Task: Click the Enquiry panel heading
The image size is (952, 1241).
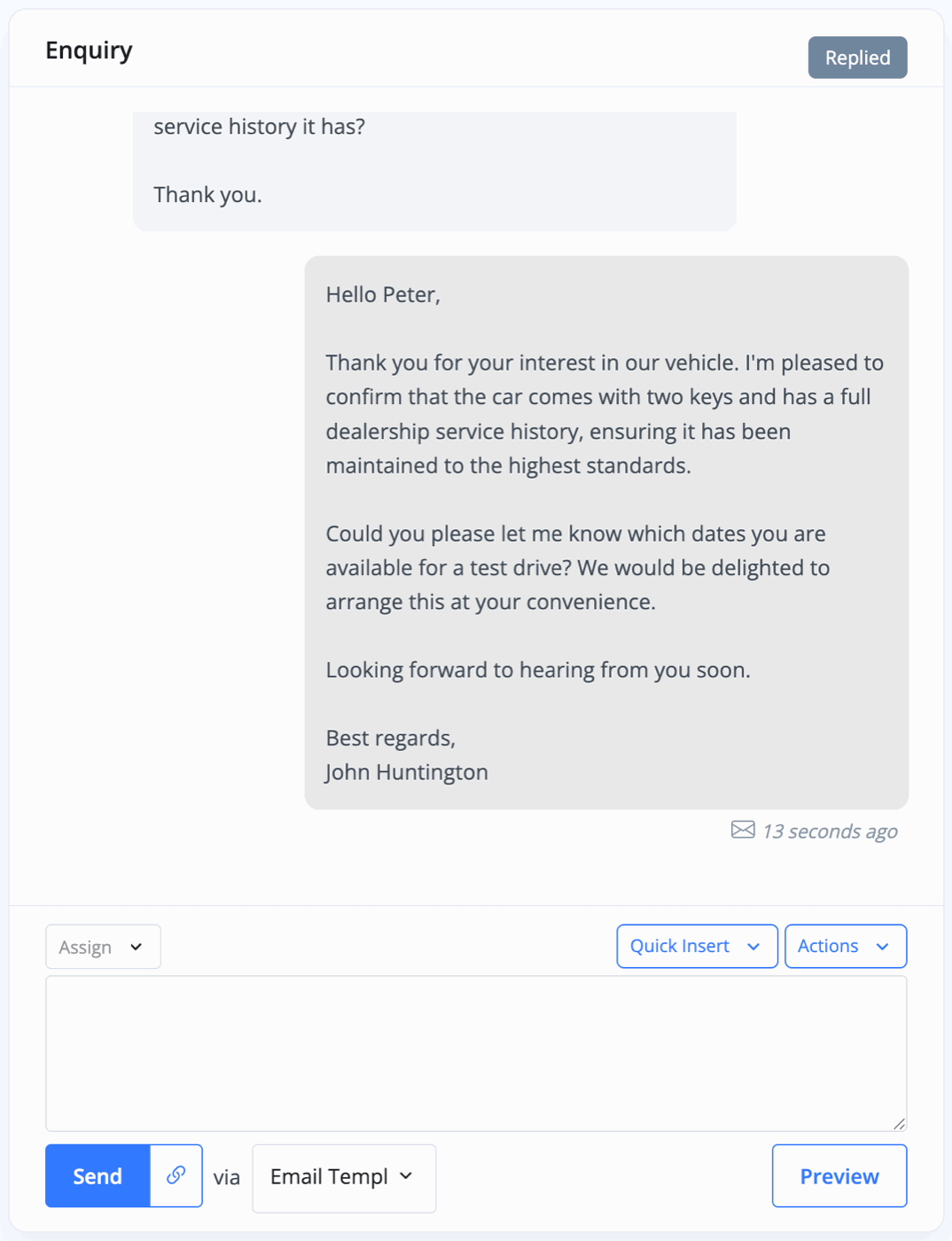Action: [x=89, y=51]
